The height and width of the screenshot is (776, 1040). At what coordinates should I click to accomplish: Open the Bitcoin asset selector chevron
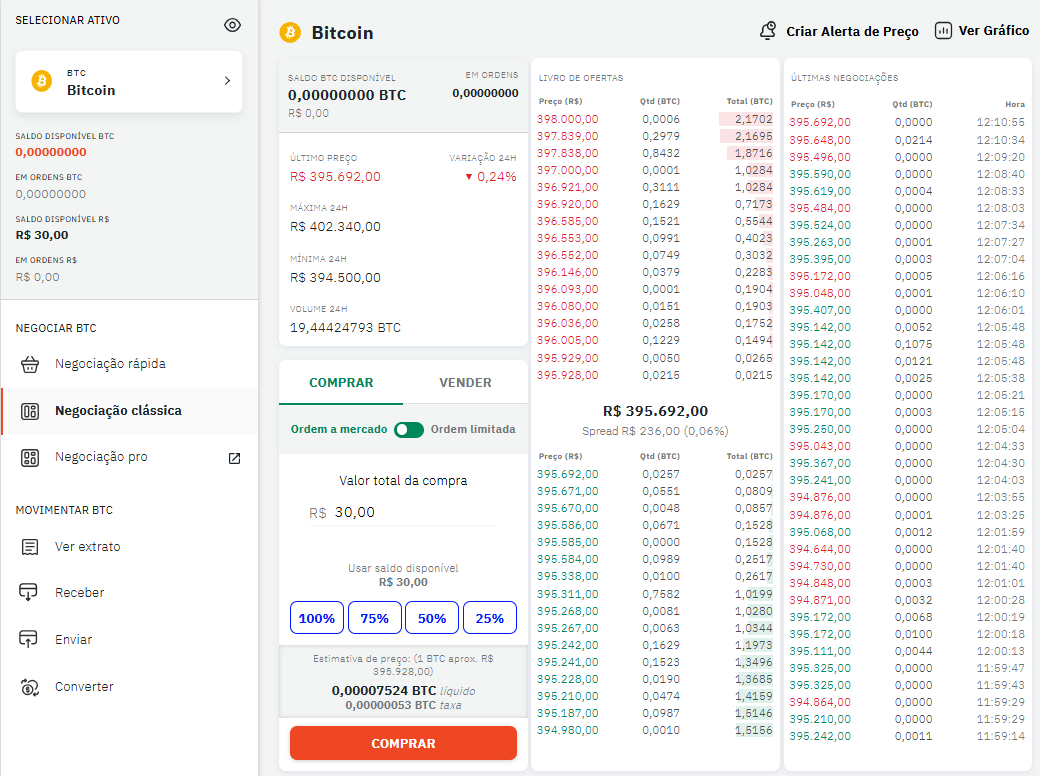(228, 80)
